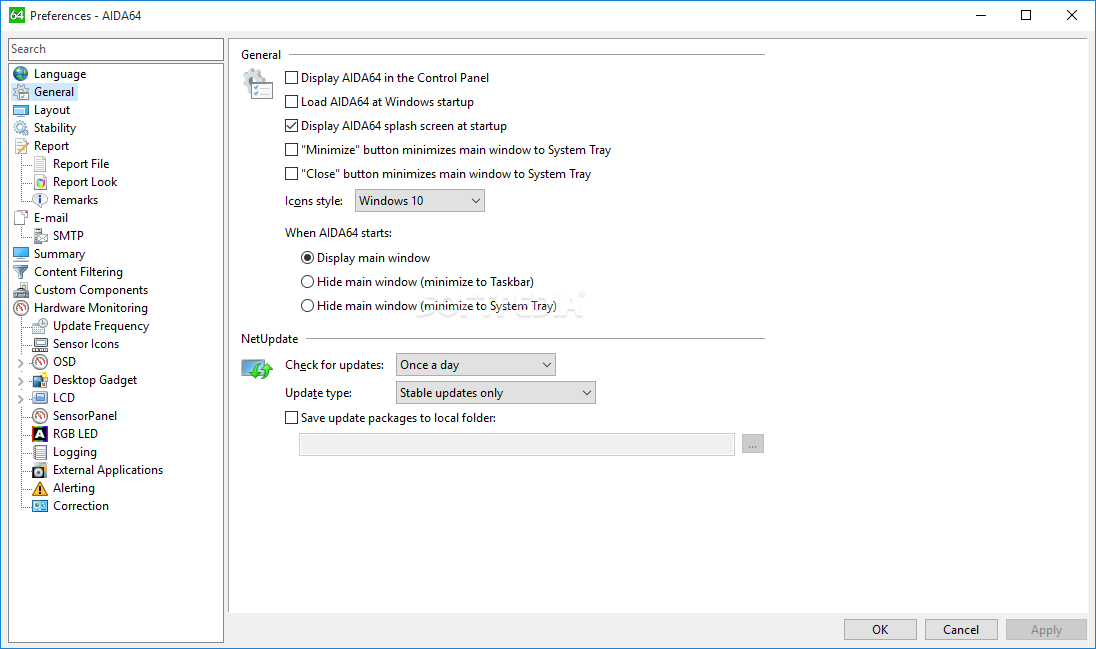Click the Sensor Icons icon
This screenshot has width=1096, height=649.
click(x=40, y=344)
